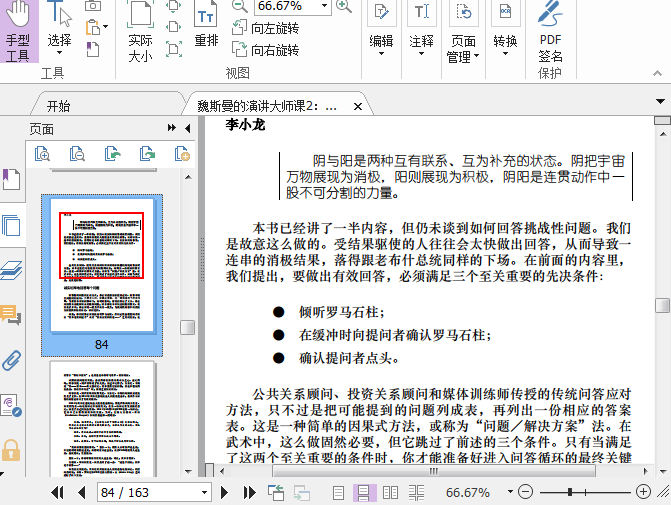This screenshot has height=505, width=671.
Task: Click the snapshot camera icon
Action: [93, 6]
